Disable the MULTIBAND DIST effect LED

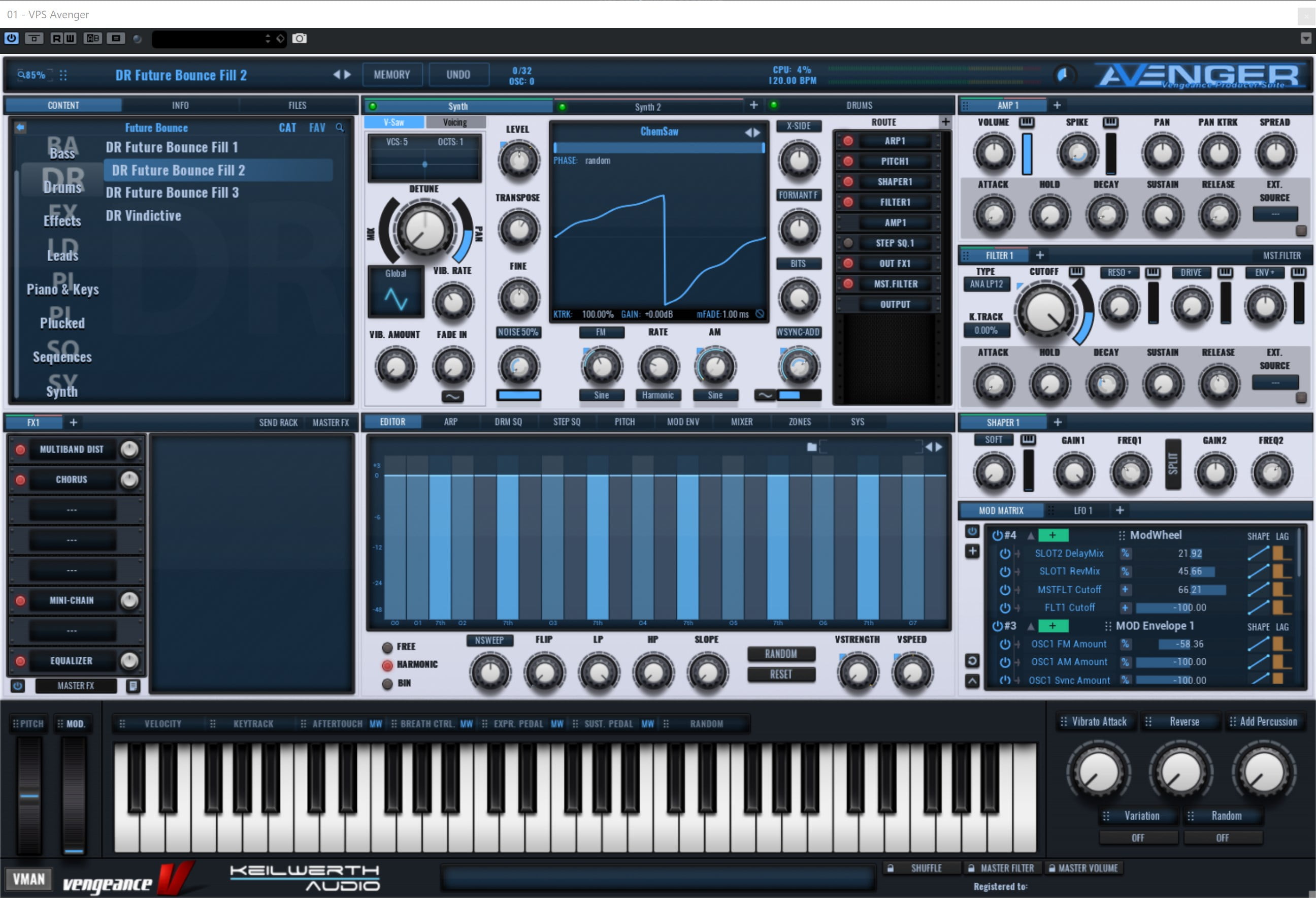(x=20, y=450)
